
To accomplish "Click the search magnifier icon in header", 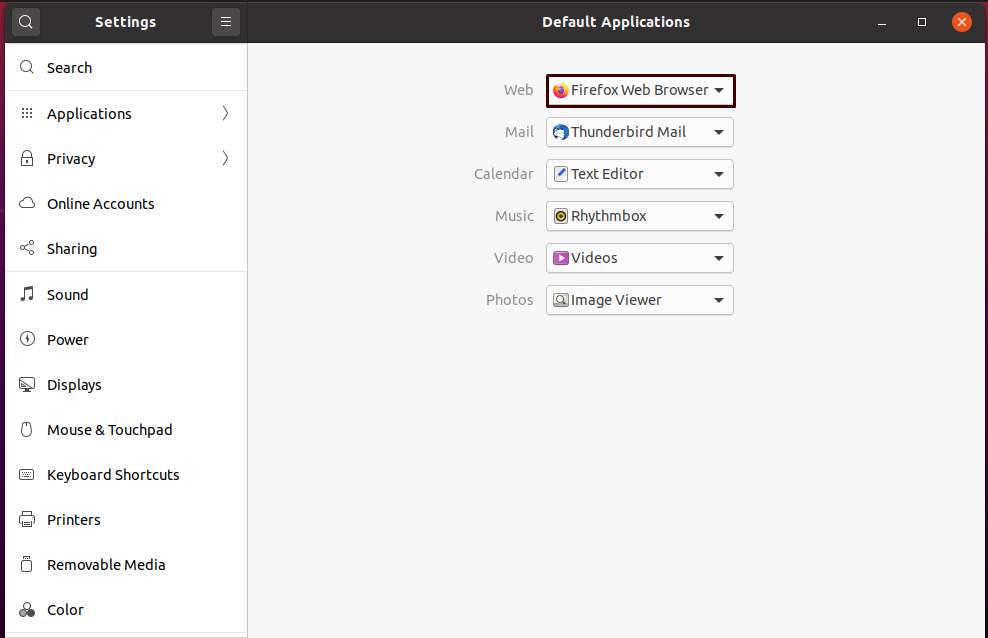I will 26,22.
